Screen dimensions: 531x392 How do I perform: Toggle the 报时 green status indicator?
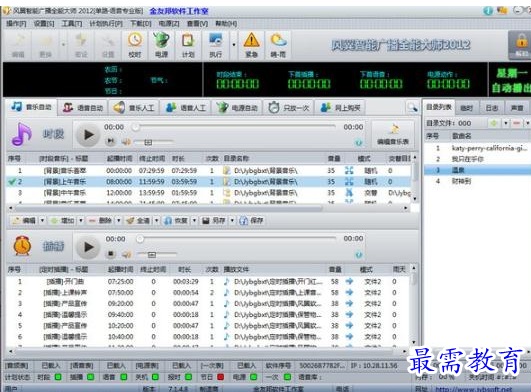click(x=188, y=376)
